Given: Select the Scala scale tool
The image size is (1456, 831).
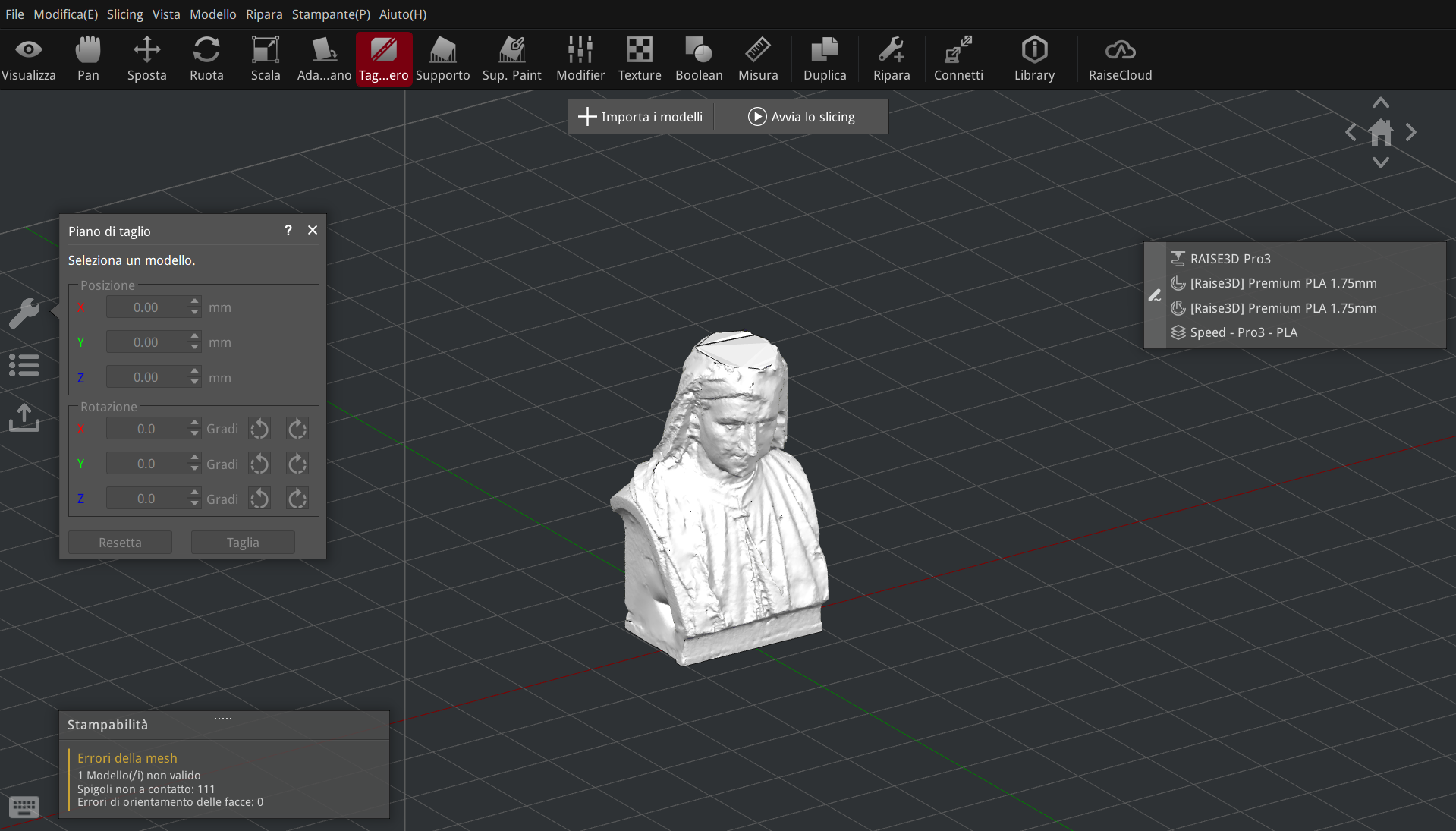Looking at the screenshot, I should (266, 59).
